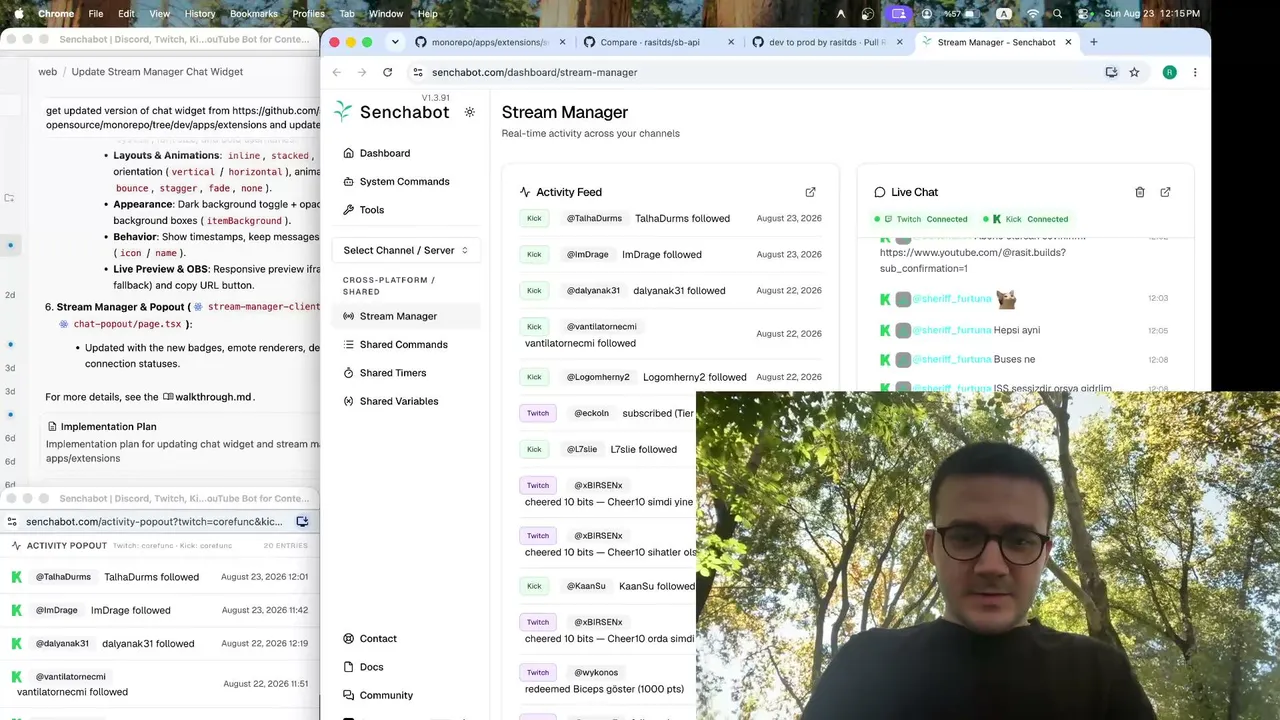
Task: Click @vantilatornecmi in the Activity Popout window
Action: 71,676
